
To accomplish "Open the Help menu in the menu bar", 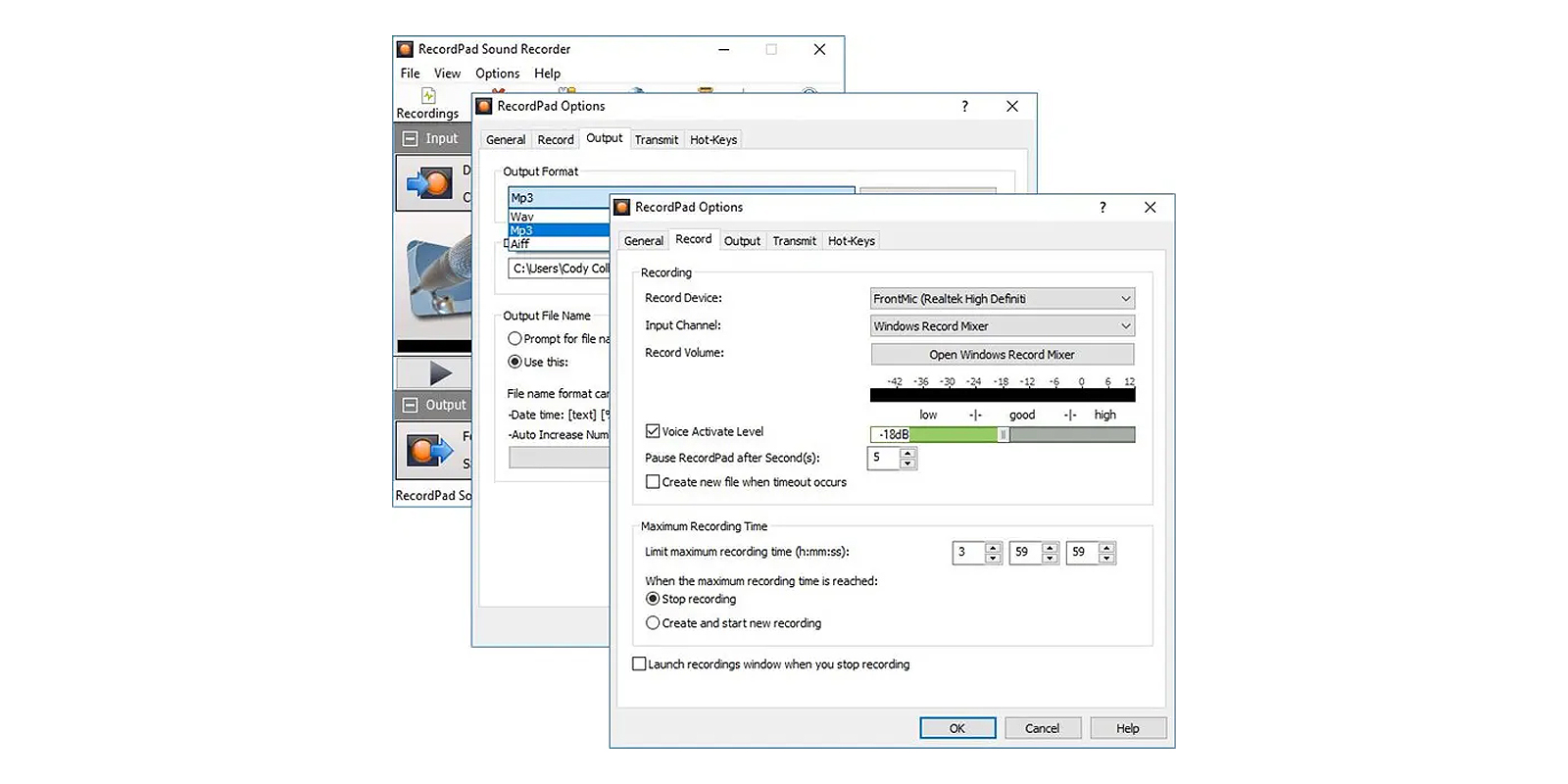I will coord(547,73).
